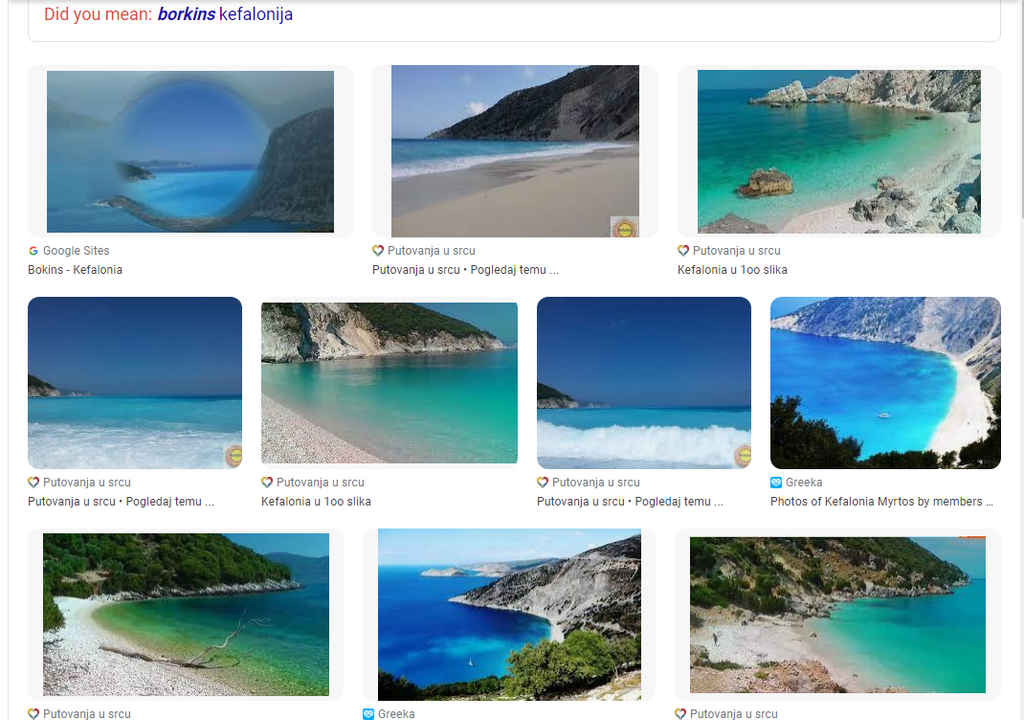1024x720 pixels.
Task: Click heart favicon under the driftwood beach photo
Action: pos(33,714)
